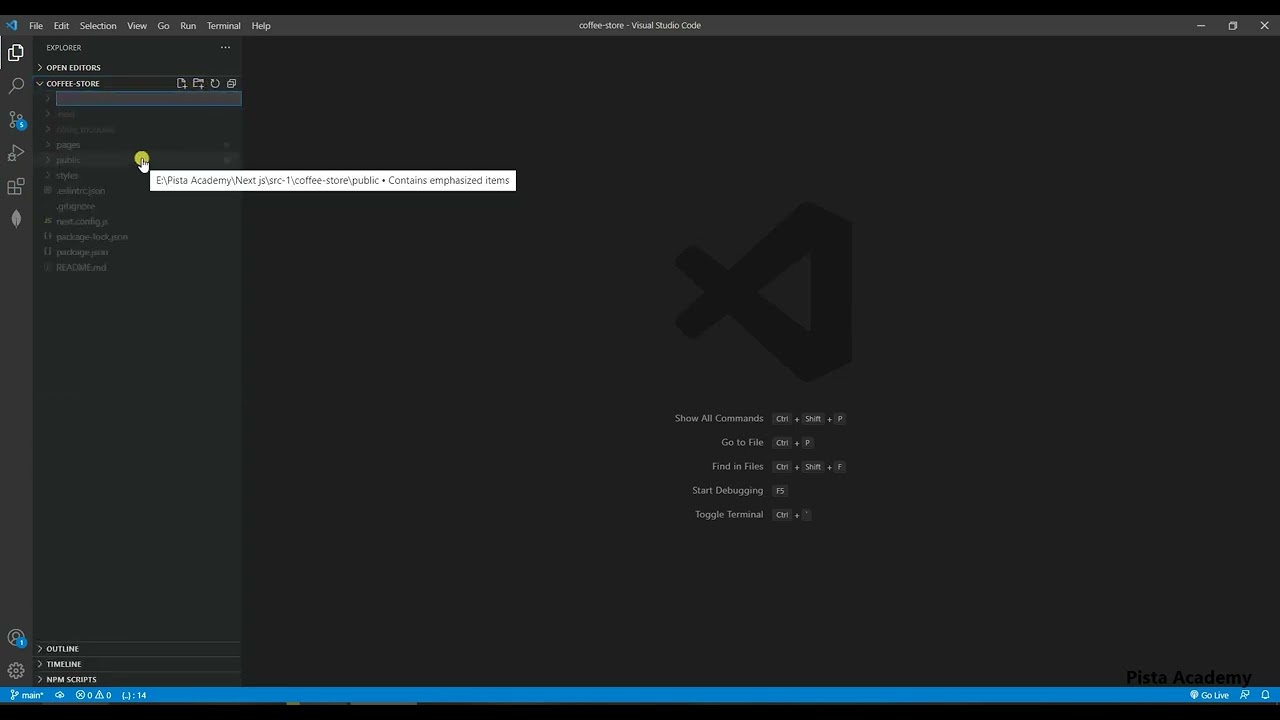This screenshot has width=1280, height=720.
Task: Open the .eslintrc.json file
Action: coord(137,191)
